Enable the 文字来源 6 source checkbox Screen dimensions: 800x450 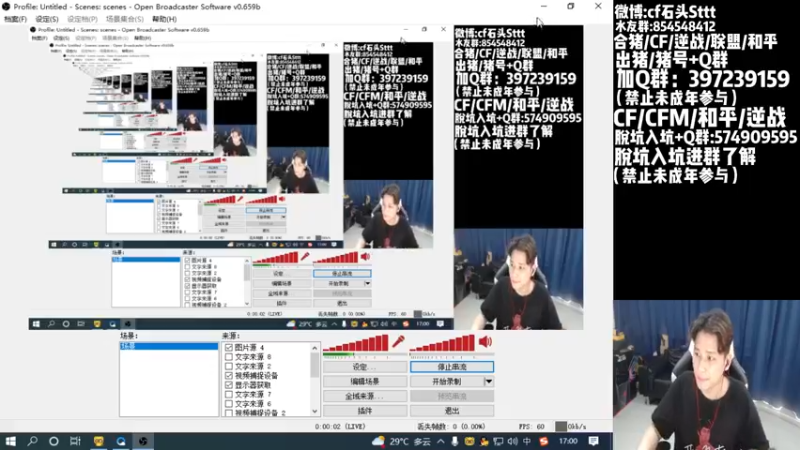coord(229,404)
